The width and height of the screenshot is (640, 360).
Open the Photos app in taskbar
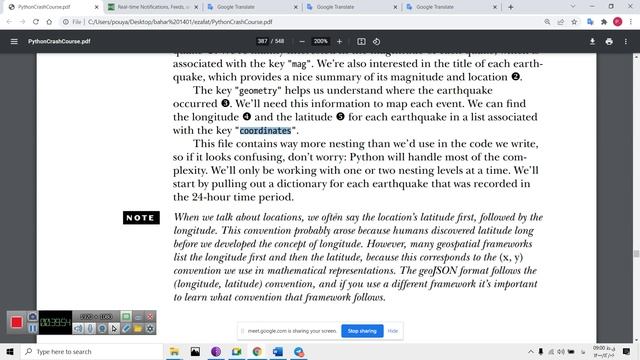[195, 351]
